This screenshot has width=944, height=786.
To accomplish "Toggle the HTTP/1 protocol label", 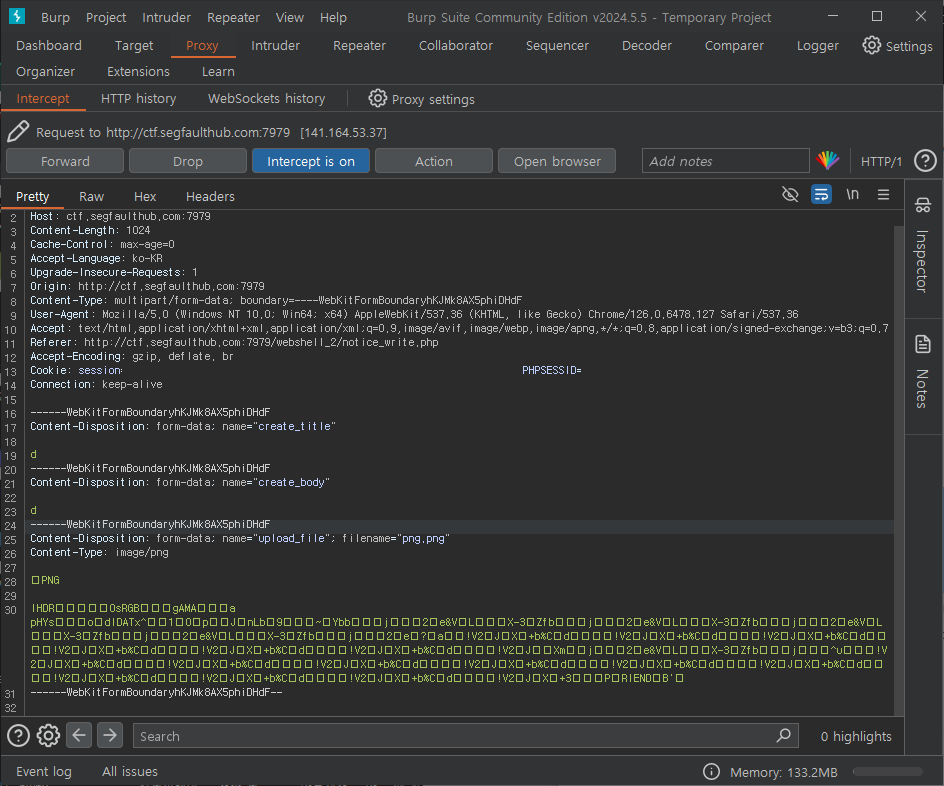I will (x=881, y=161).
